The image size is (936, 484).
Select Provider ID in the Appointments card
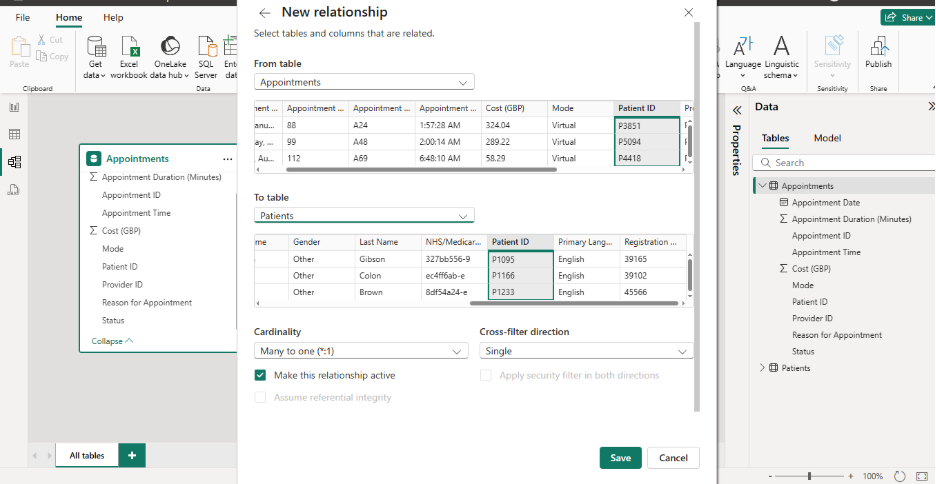click(x=122, y=285)
